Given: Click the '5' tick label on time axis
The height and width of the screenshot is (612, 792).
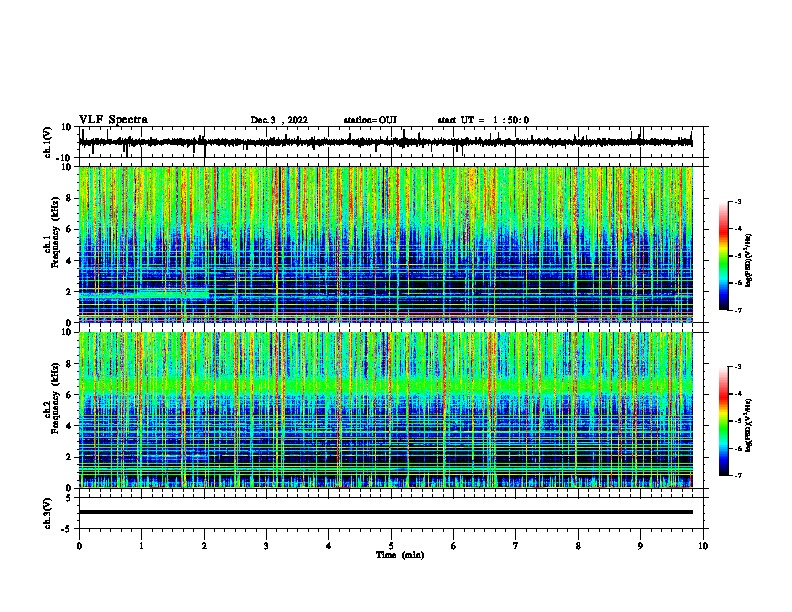Looking at the screenshot, I should pyautogui.click(x=391, y=546).
